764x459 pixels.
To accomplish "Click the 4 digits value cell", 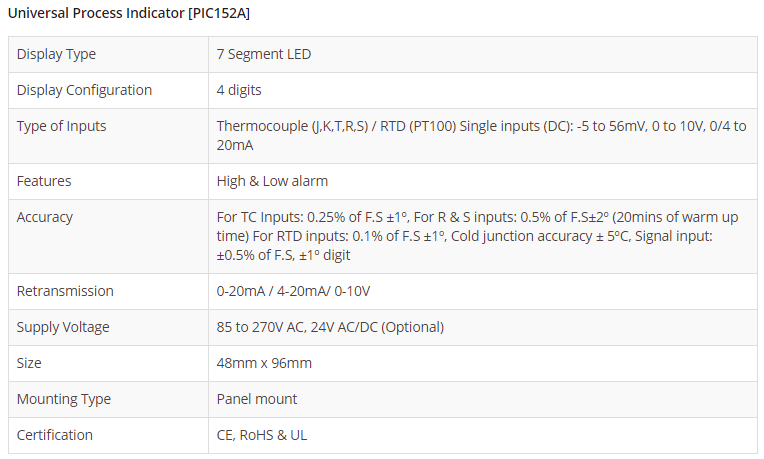I will tap(239, 90).
